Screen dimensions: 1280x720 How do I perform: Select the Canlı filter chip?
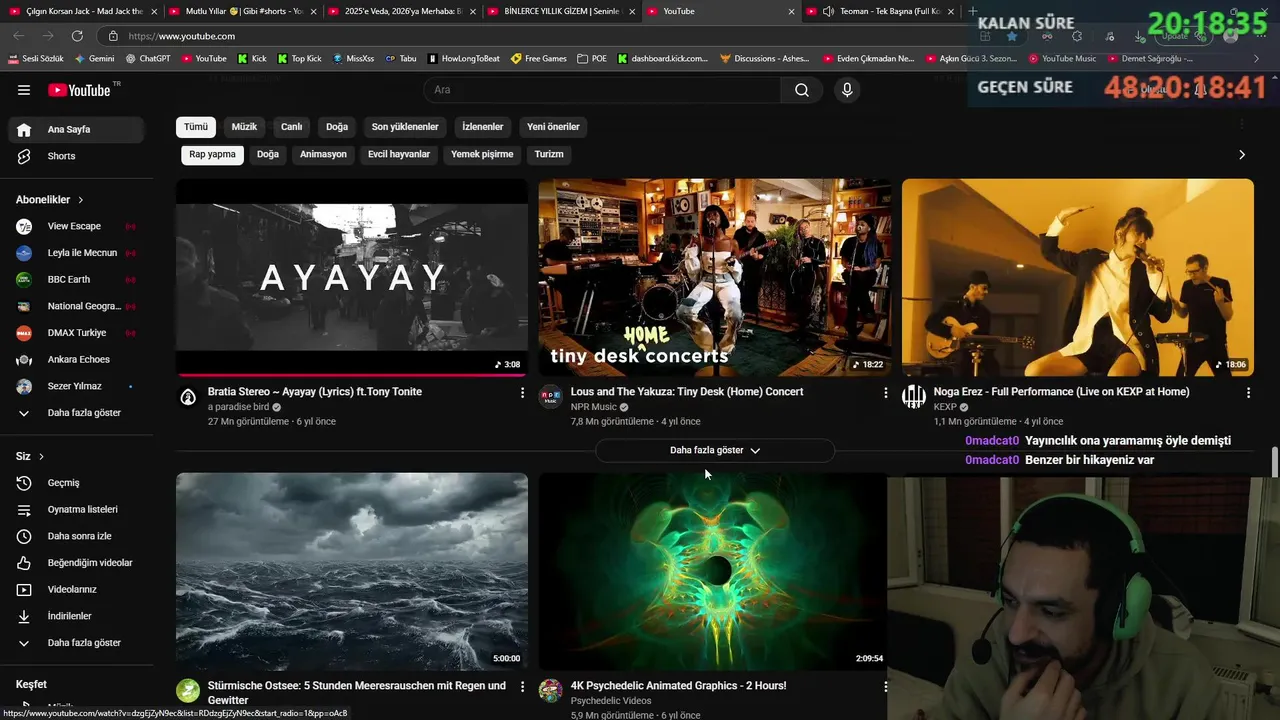(291, 127)
